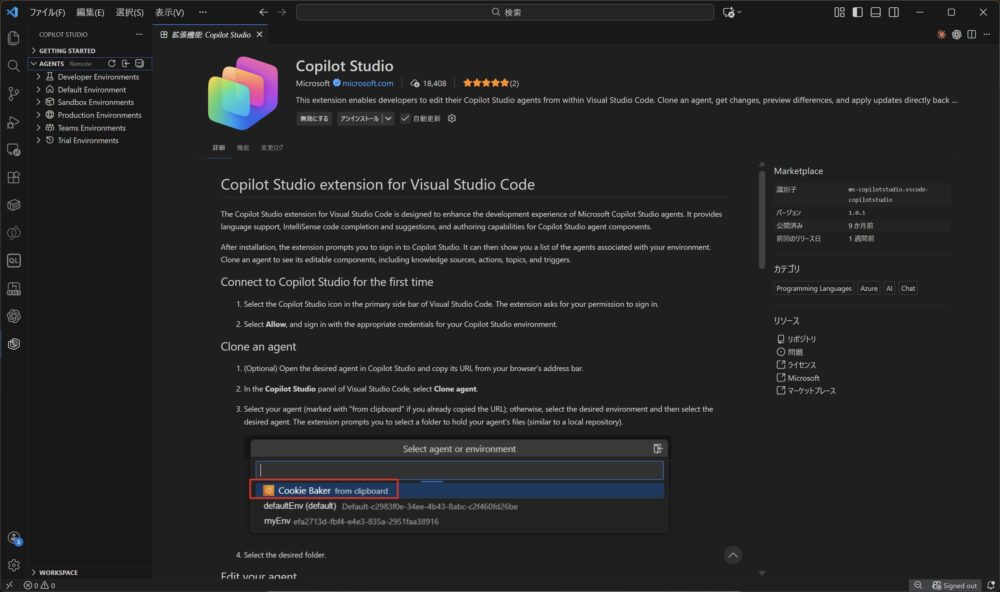
Task: Toggle the auto update checkbox (自動更新)
Action: (x=405, y=118)
